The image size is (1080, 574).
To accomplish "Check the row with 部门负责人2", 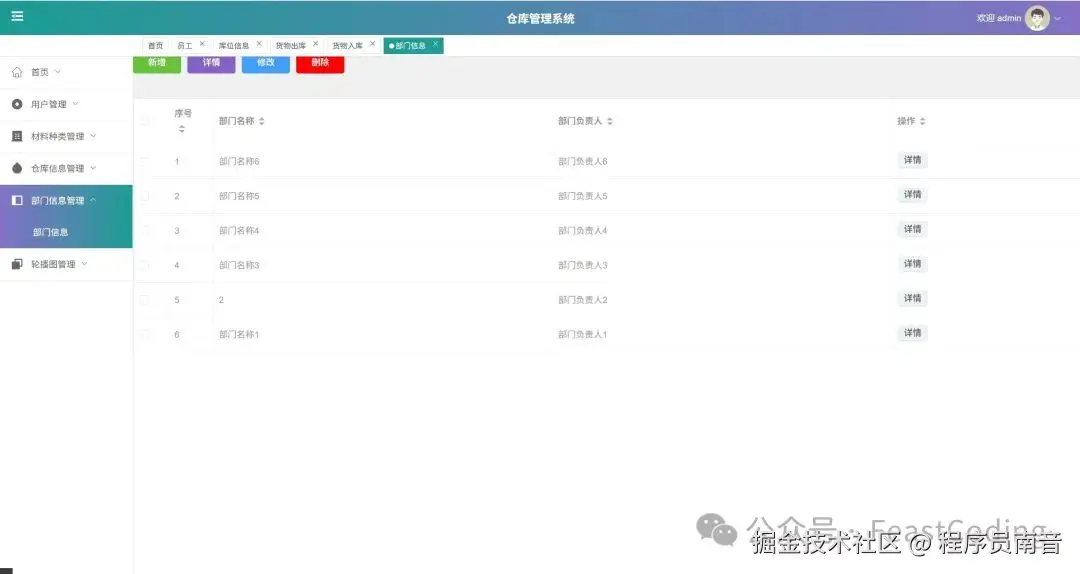I will 145,300.
